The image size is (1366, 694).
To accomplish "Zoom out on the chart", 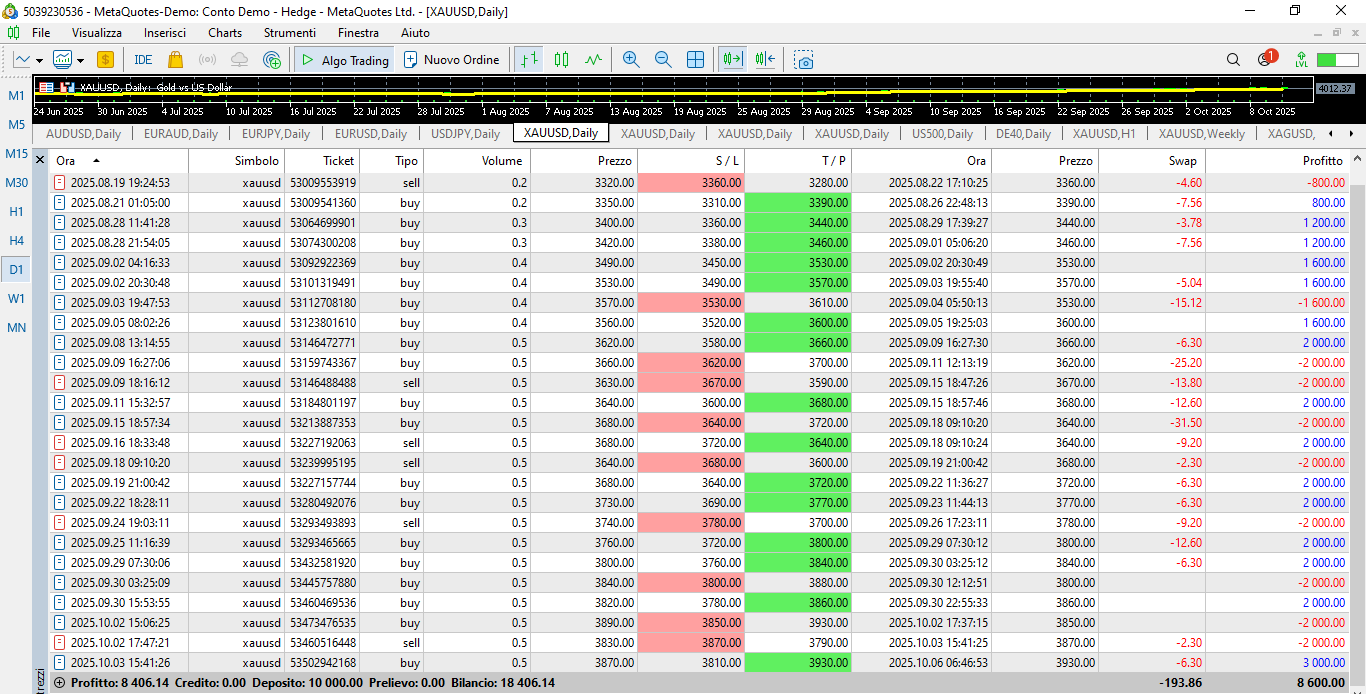I will (663, 60).
